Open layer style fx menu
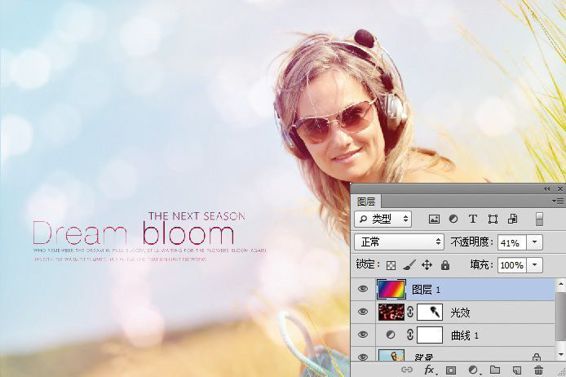The image size is (566, 377). [429, 370]
